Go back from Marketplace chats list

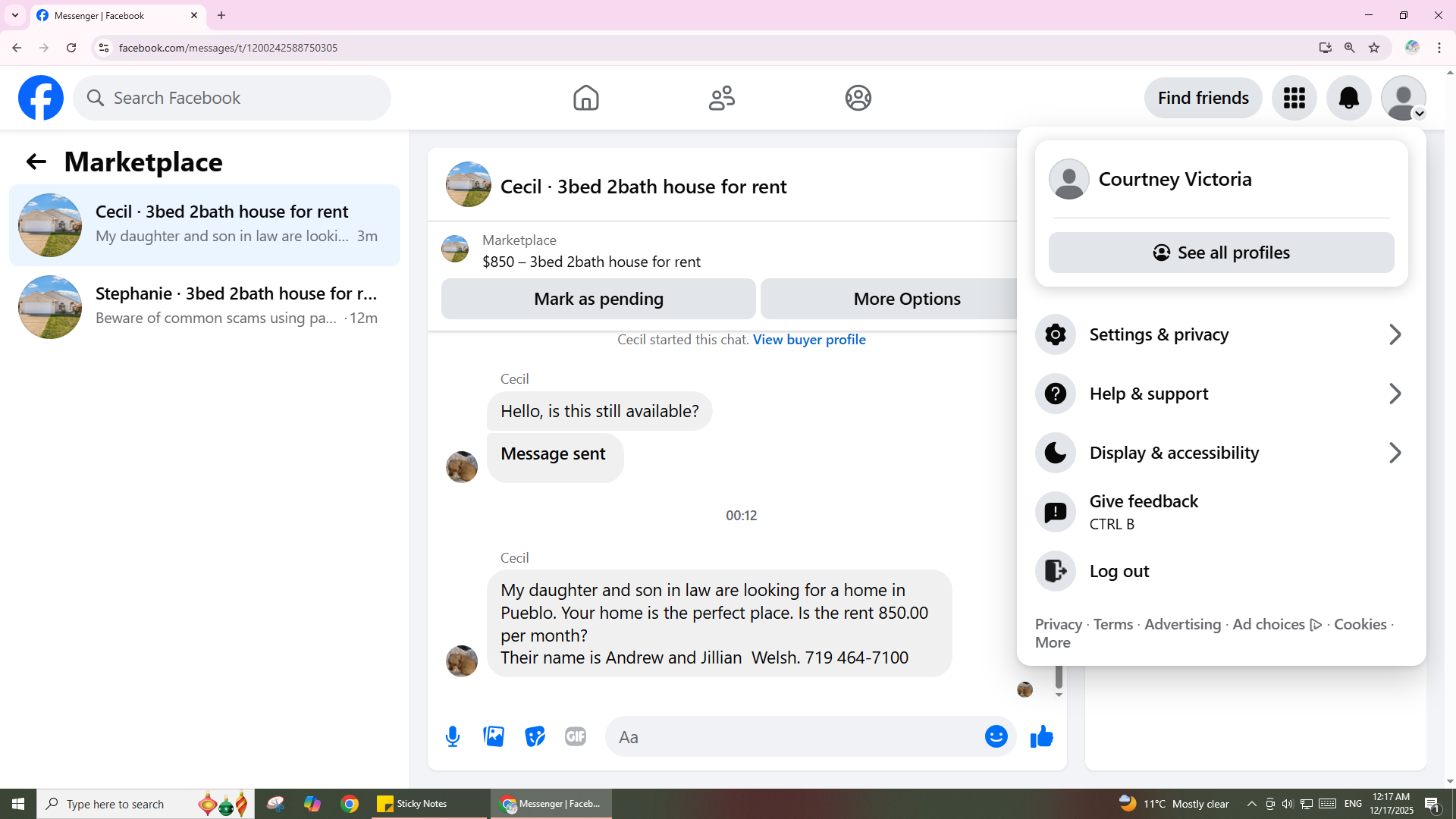tap(36, 162)
